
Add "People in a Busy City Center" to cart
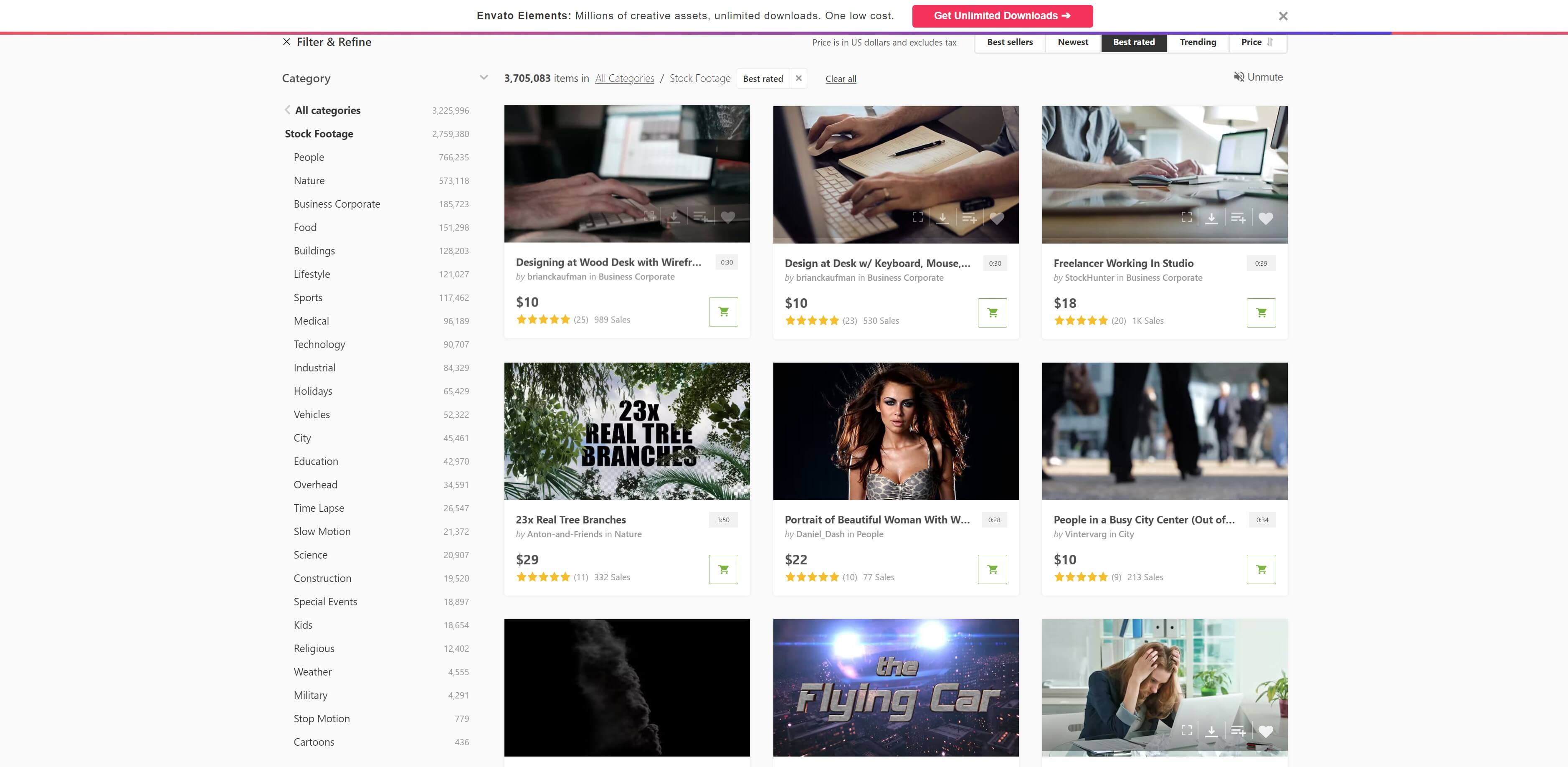click(x=1261, y=569)
